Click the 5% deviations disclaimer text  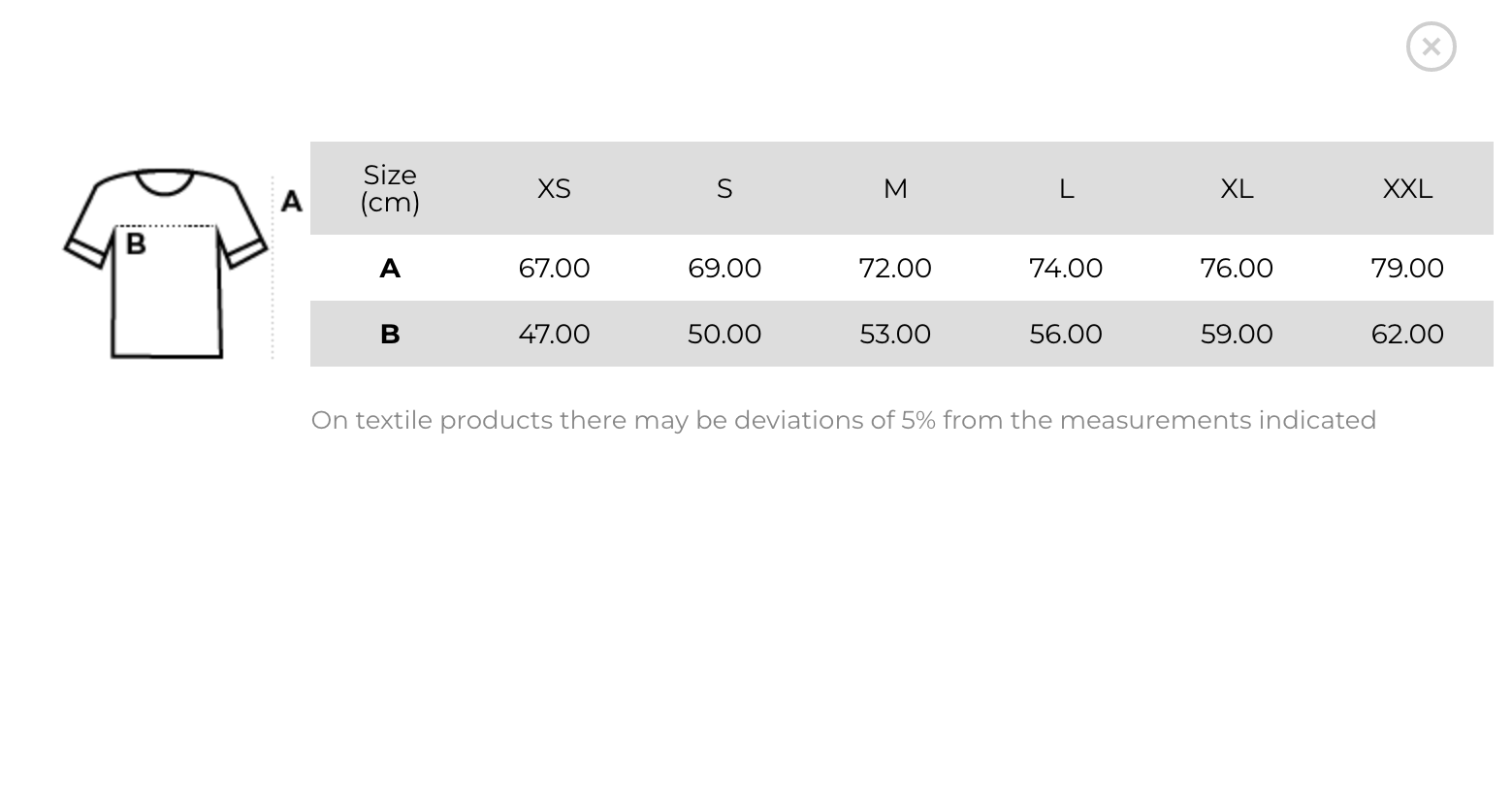[x=844, y=420]
